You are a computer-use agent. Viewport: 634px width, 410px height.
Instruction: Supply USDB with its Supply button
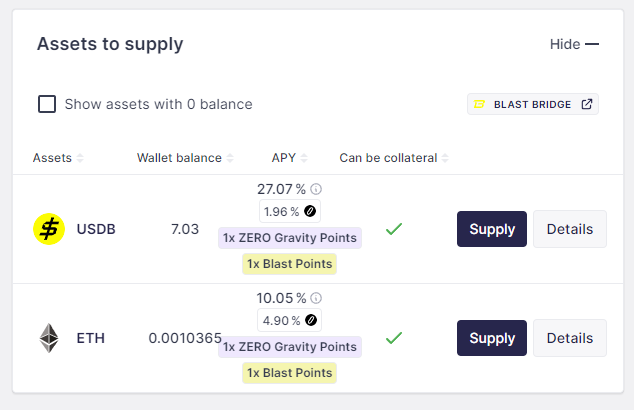click(x=492, y=229)
